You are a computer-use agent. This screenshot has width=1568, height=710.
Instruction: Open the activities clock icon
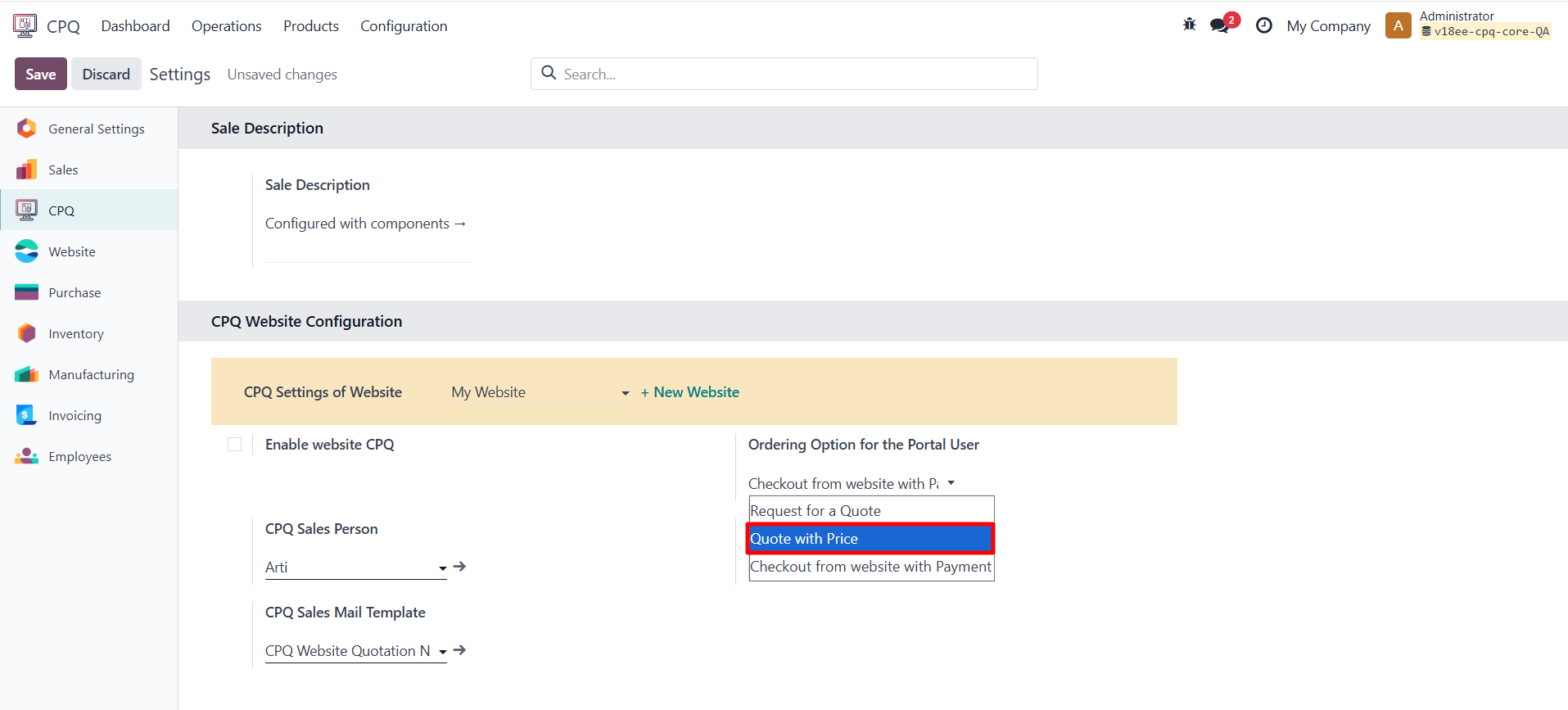pyautogui.click(x=1263, y=25)
